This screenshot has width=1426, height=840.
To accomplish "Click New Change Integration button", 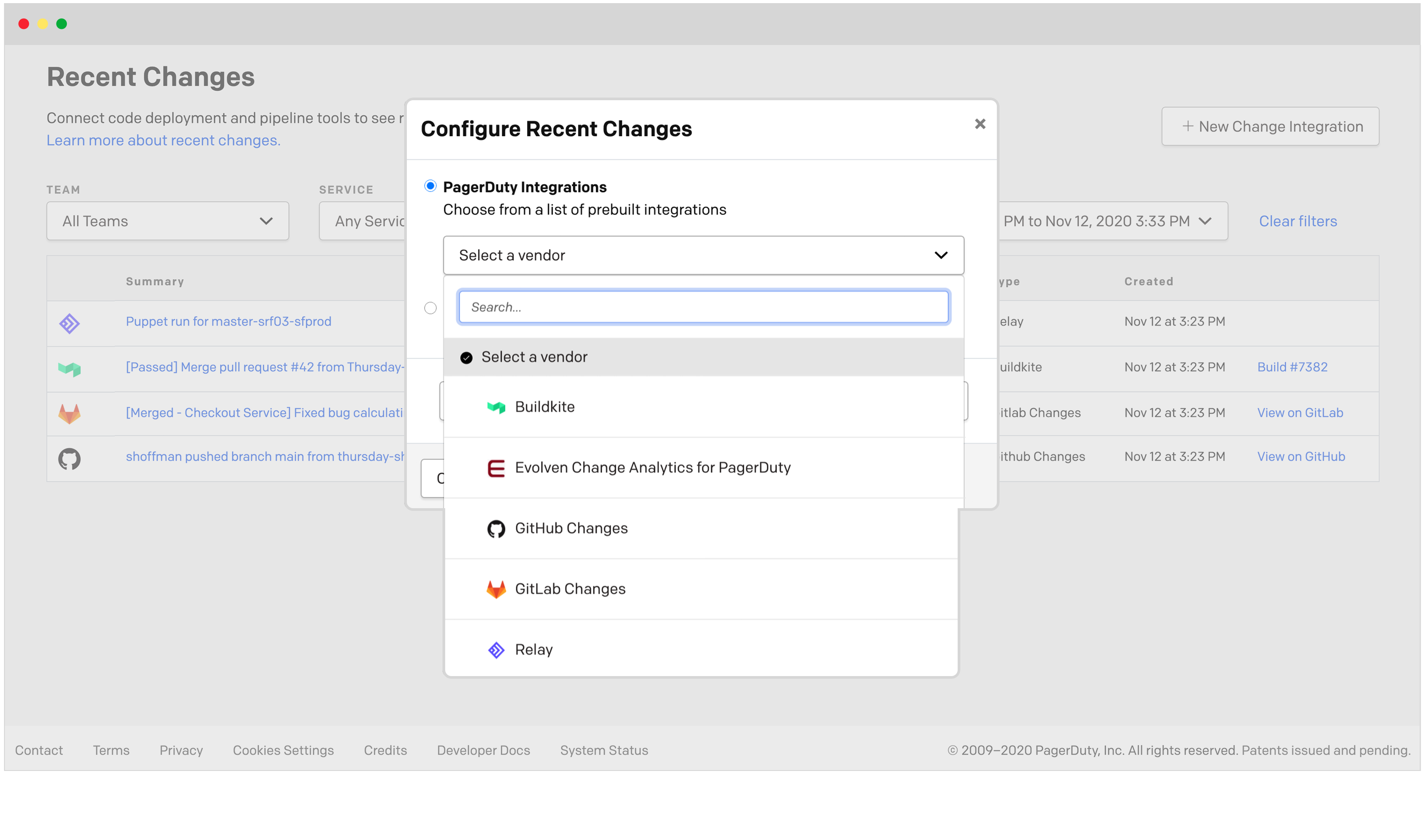I will (x=1270, y=126).
